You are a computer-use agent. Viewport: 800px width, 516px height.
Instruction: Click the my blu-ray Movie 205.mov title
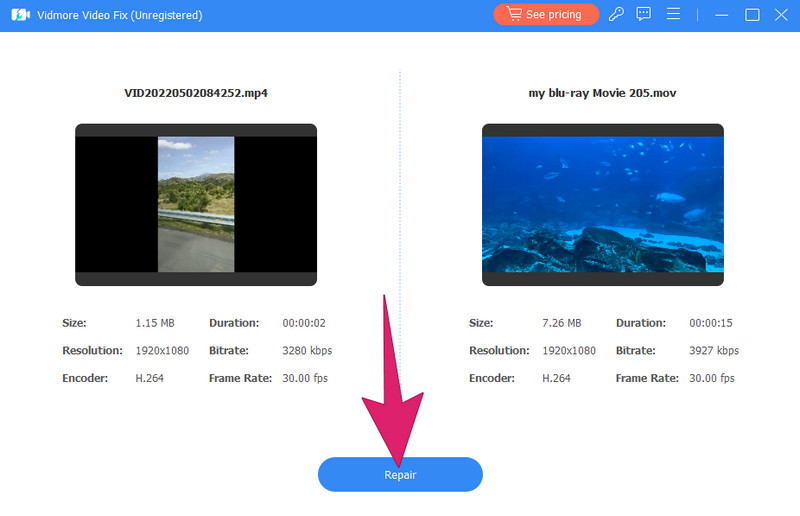(x=603, y=93)
